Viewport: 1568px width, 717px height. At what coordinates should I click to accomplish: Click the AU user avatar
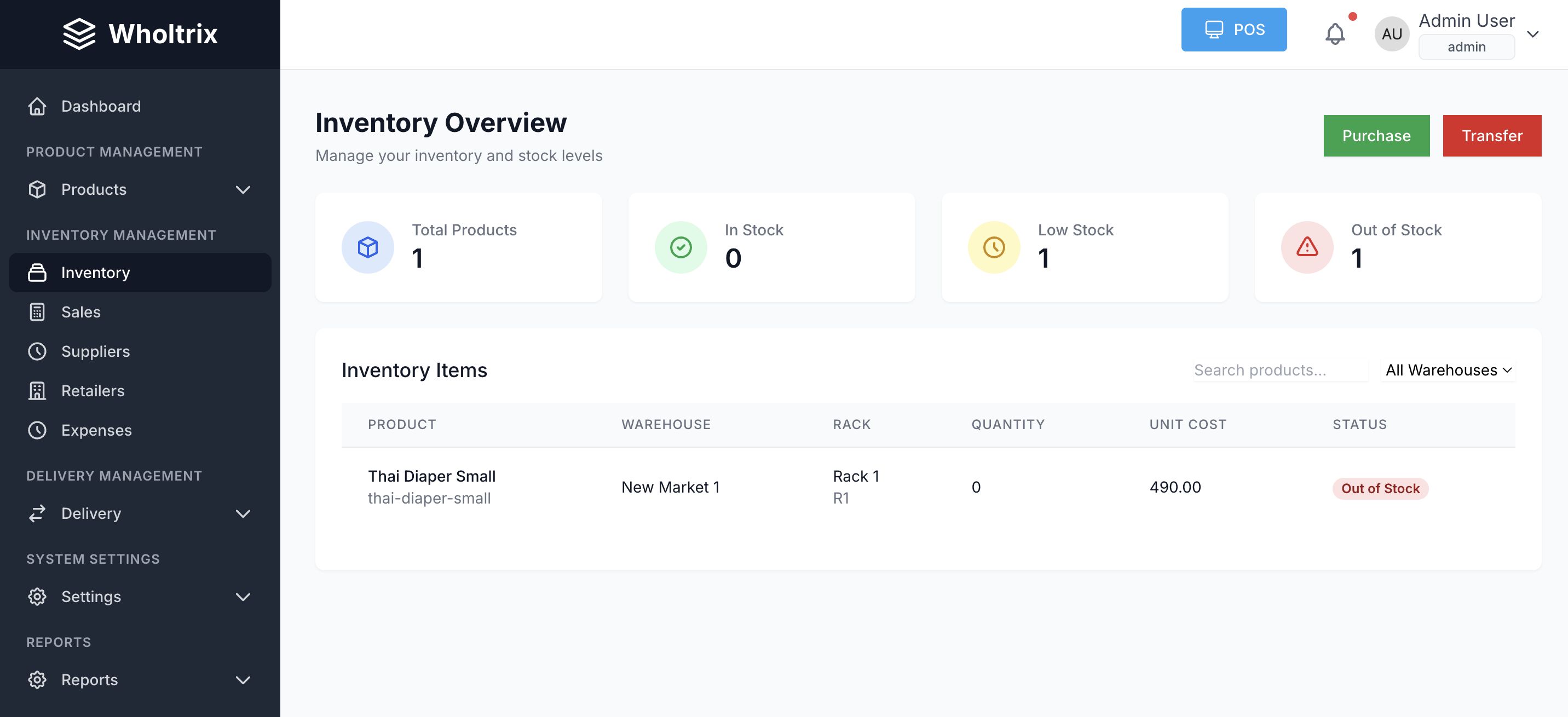pos(1392,34)
